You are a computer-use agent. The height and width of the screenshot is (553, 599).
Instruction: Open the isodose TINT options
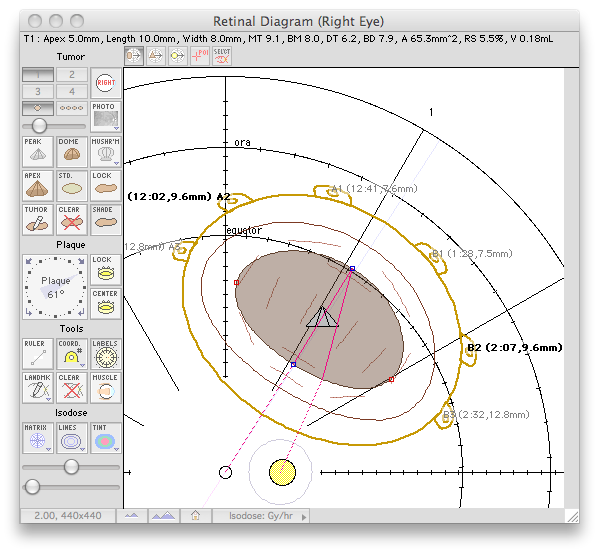(x=106, y=438)
